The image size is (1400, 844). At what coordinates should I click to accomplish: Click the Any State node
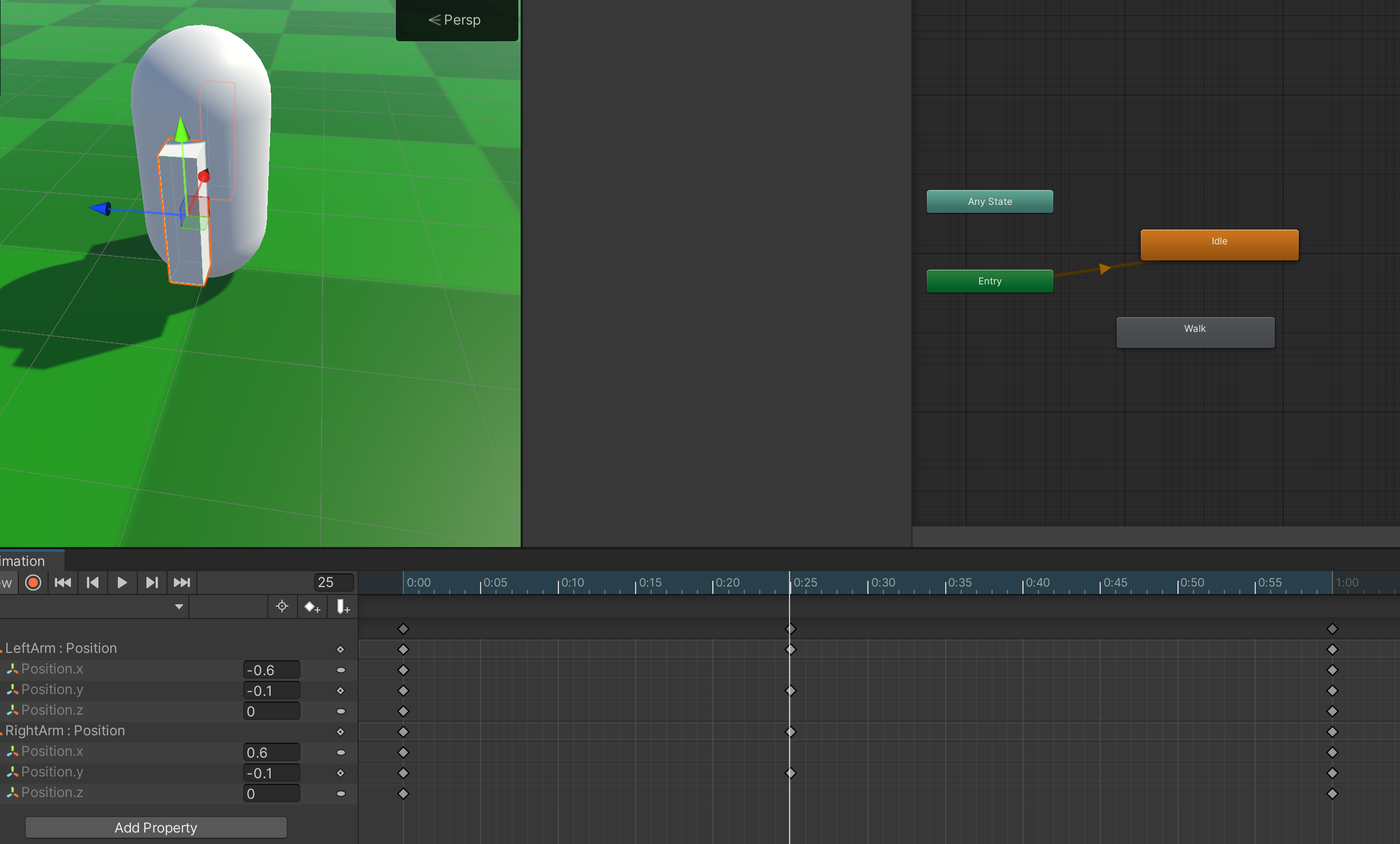989,201
